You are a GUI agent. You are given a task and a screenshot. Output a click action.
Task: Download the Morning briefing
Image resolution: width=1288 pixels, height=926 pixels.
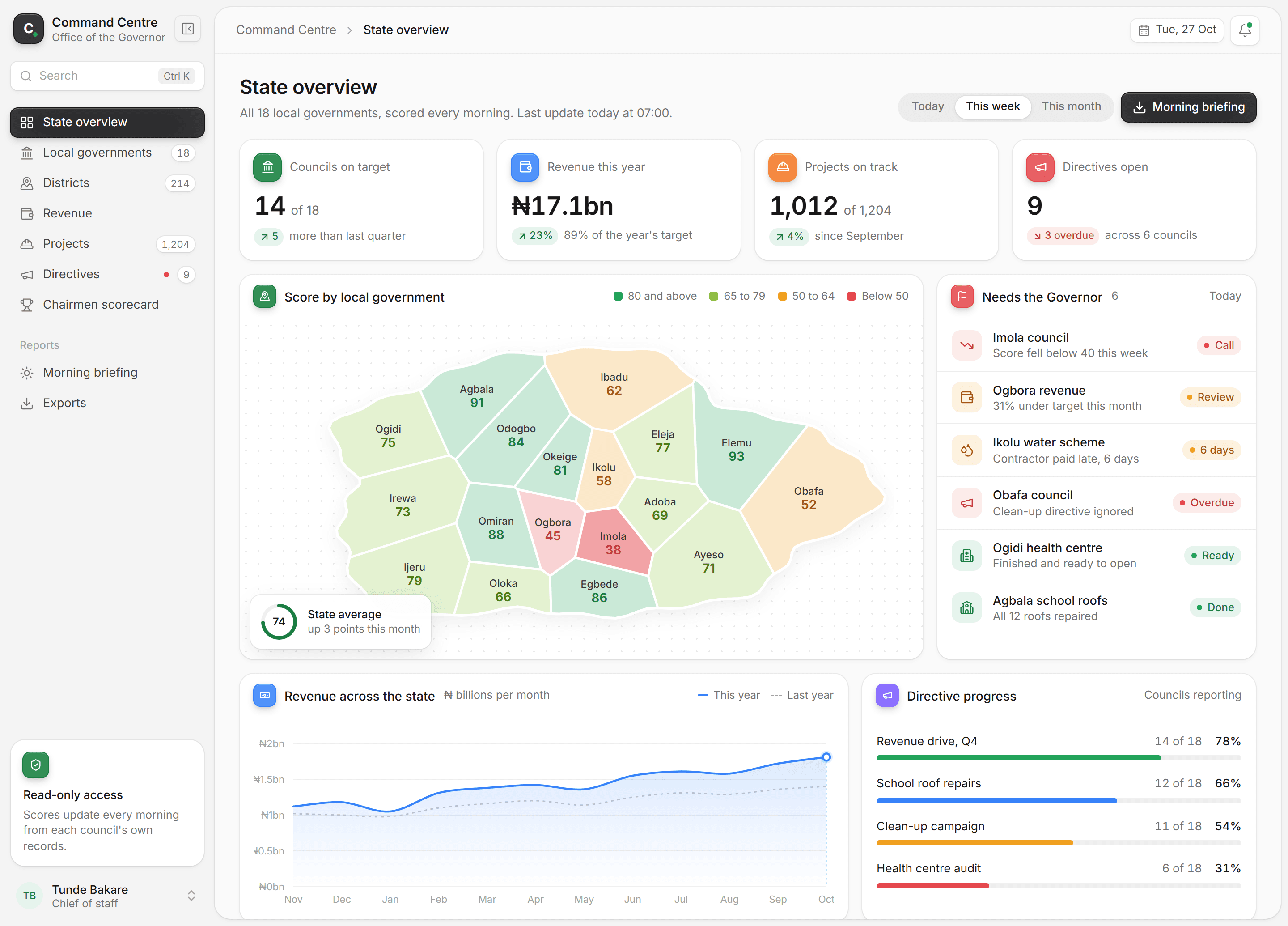tap(1188, 107)
